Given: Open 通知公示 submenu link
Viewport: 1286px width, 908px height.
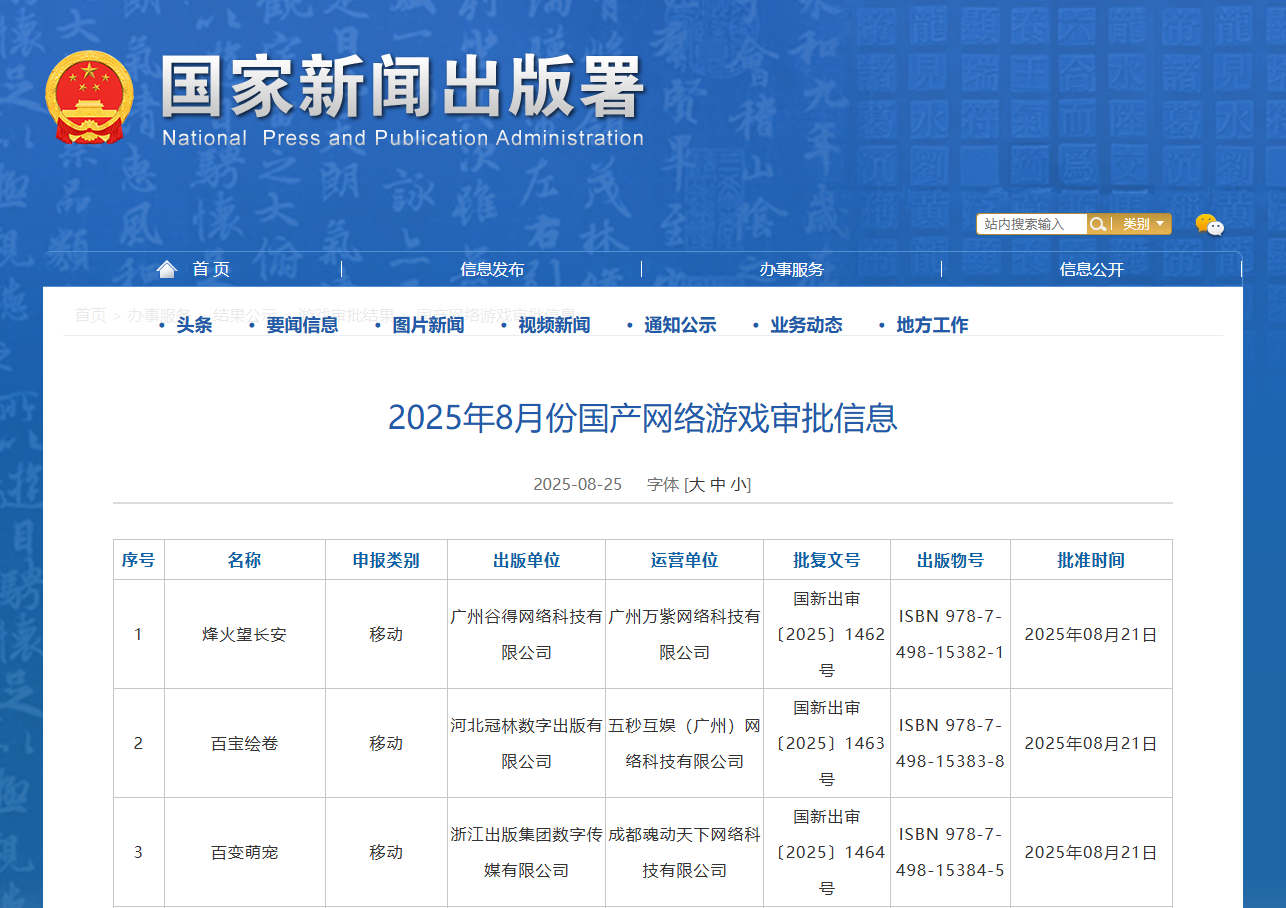Looking at the screenshot, I should [x=680, y=325].
